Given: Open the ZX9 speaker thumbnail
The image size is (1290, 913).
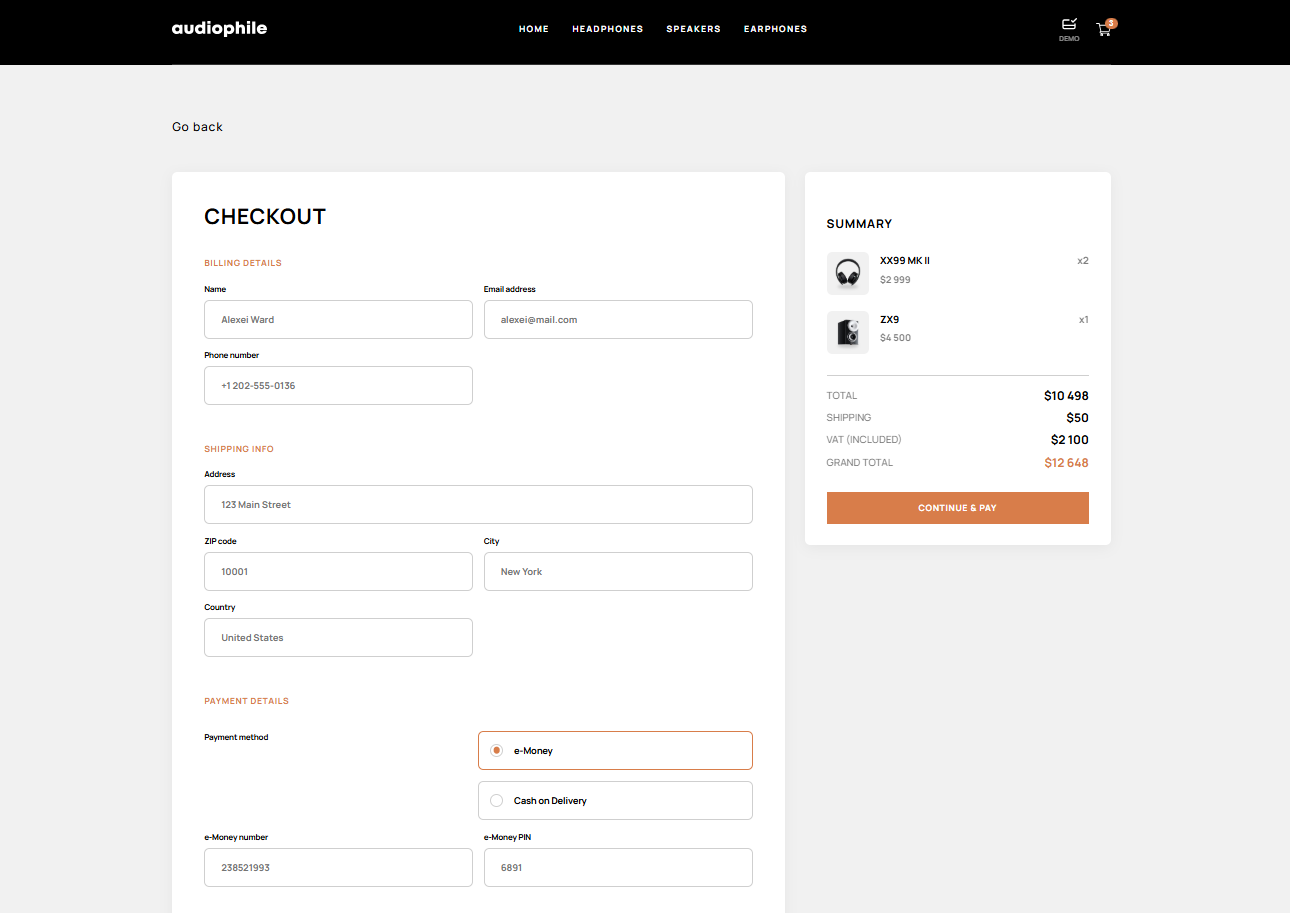Looking at the screenshot, I should (848, 332).
